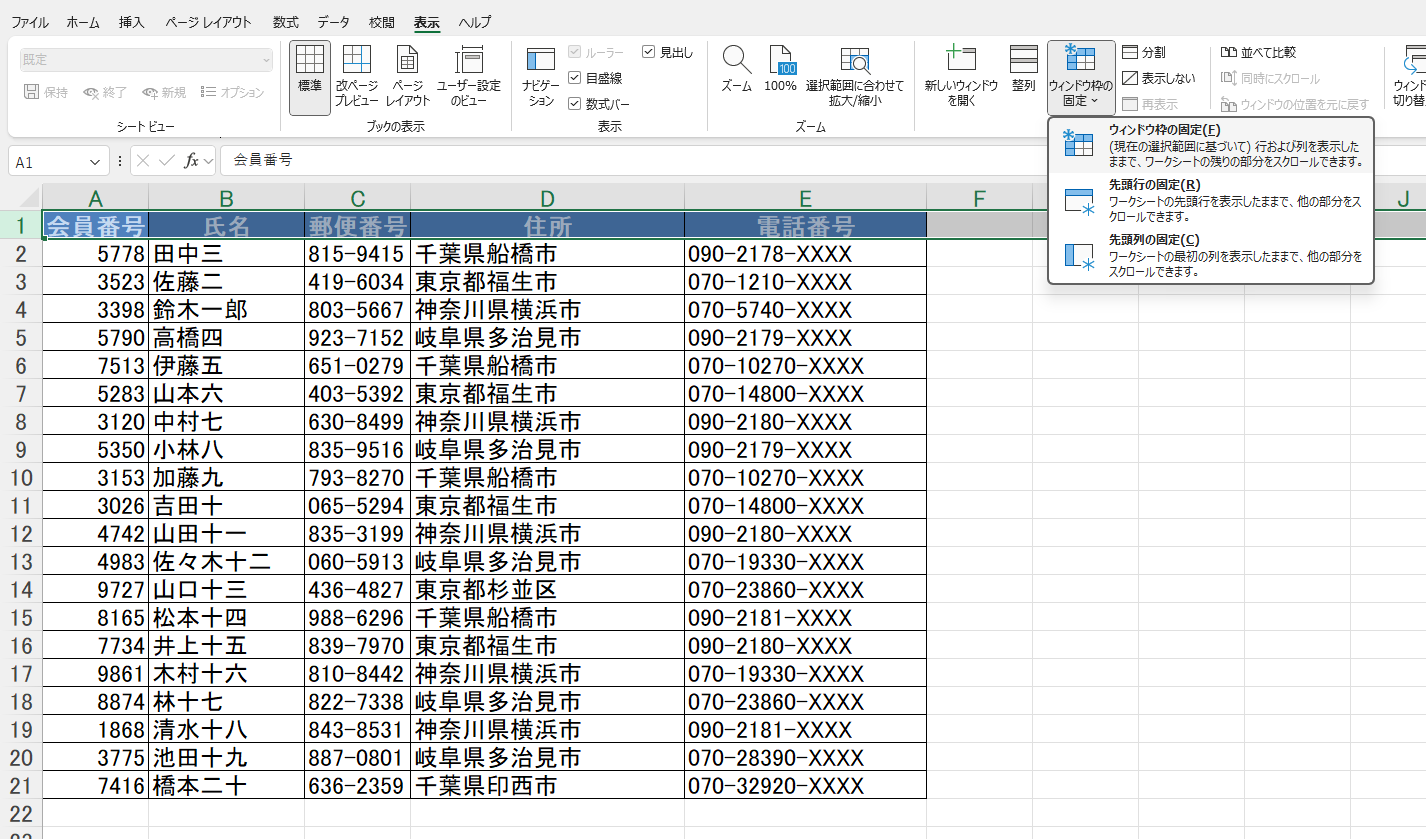Switch to the 校閲 tab

(381, 22)
